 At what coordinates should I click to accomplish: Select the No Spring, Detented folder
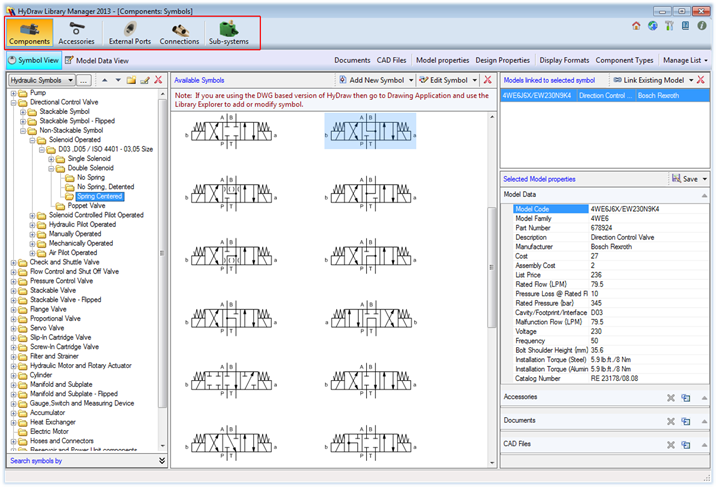[105, 187]
